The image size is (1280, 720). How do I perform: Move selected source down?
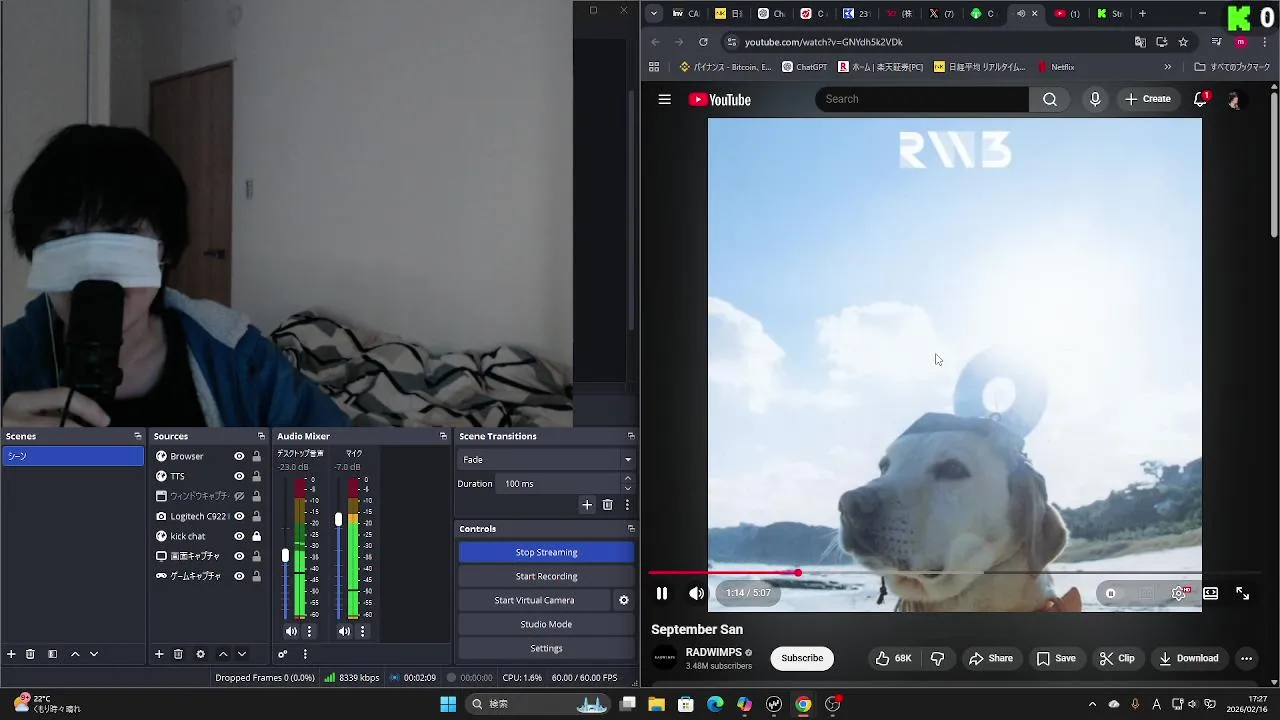(241, 654)
